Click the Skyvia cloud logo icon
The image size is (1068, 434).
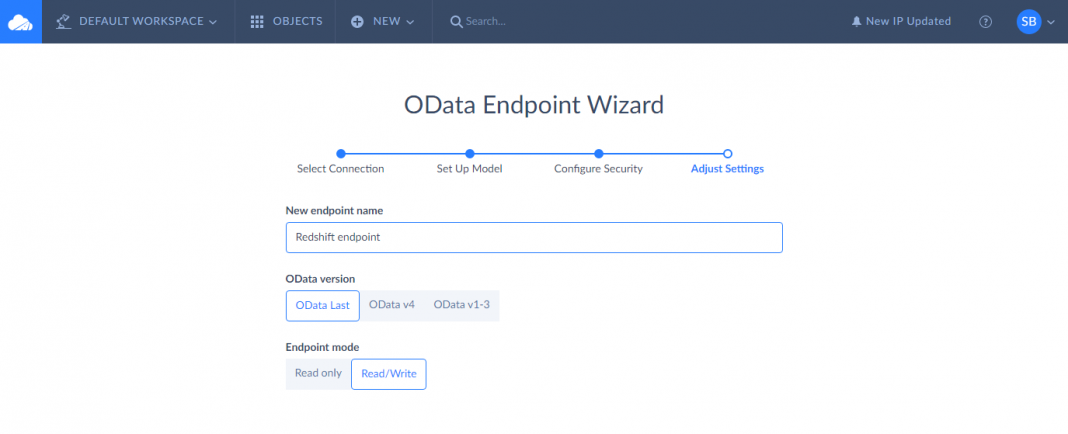pyautogui.click(x=20, y=21)
